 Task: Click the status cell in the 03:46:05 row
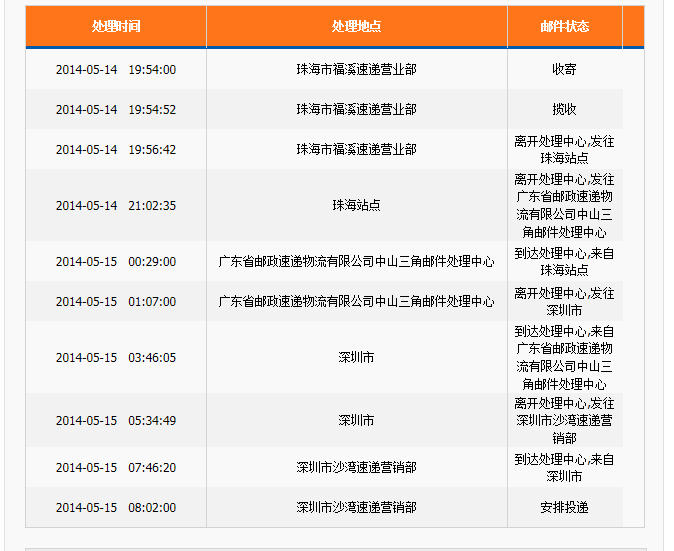pyautogui.click(x=564, y=358)
